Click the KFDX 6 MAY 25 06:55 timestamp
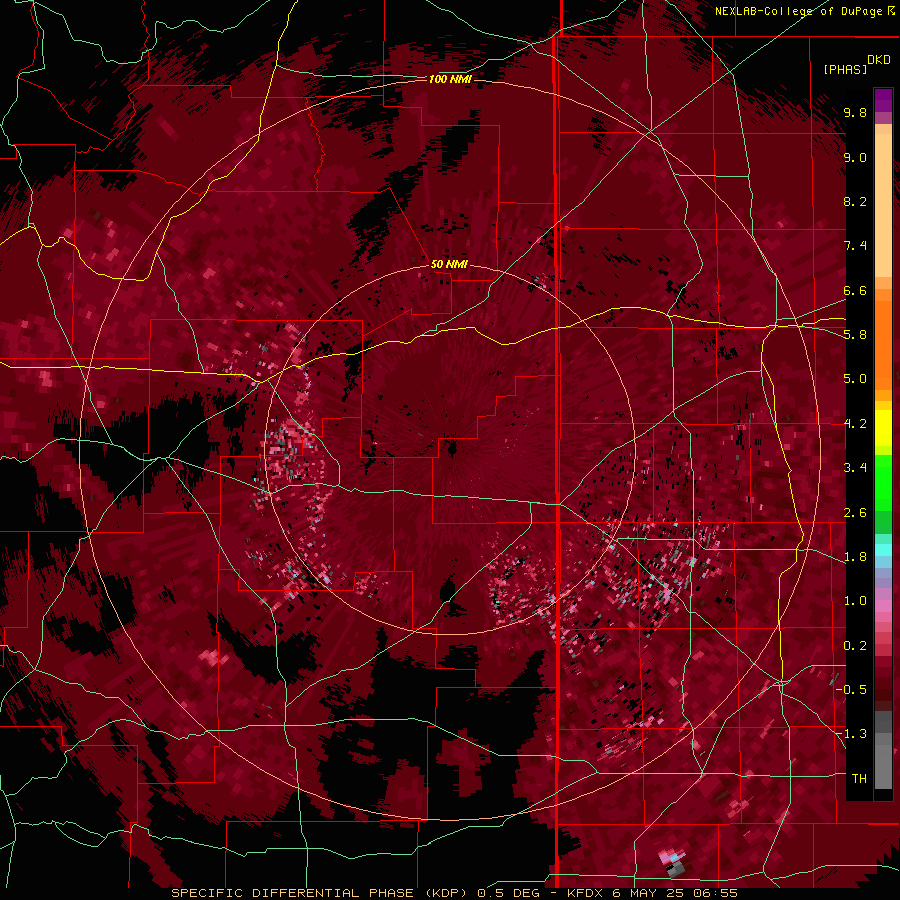The height and width of the screenshot is (900, 900). tap(653, 893)
